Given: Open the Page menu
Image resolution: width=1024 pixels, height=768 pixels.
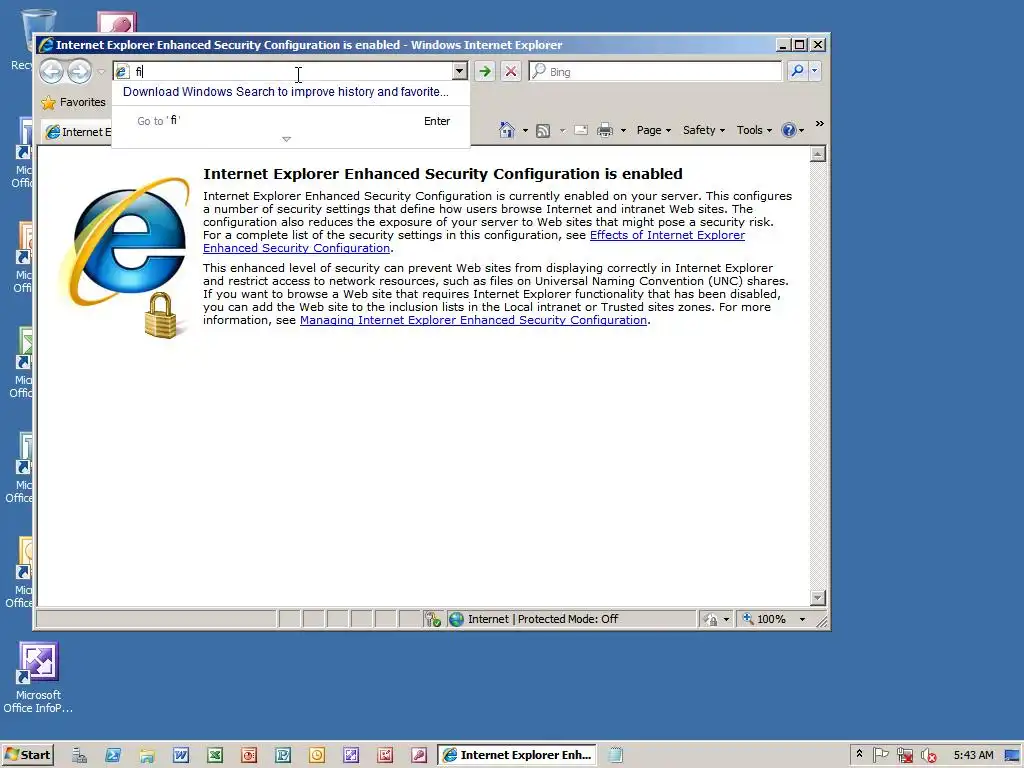Looking at the screenshot, I should [654, 130].
